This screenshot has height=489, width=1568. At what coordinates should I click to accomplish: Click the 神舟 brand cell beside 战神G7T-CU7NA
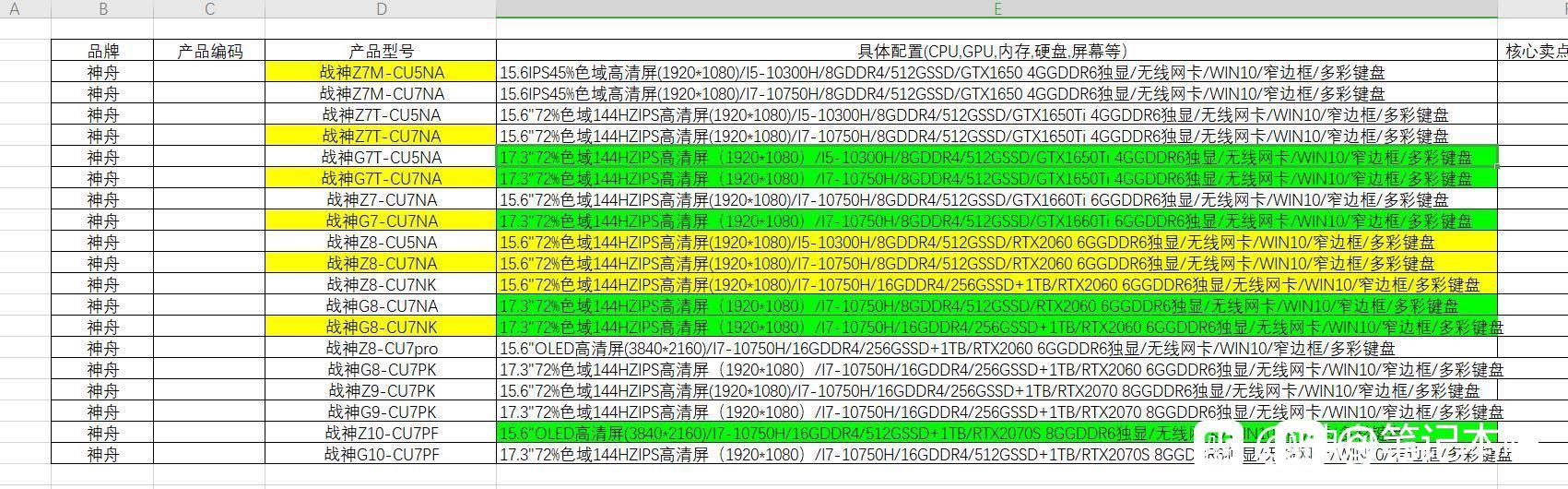(x=102, y=178)
